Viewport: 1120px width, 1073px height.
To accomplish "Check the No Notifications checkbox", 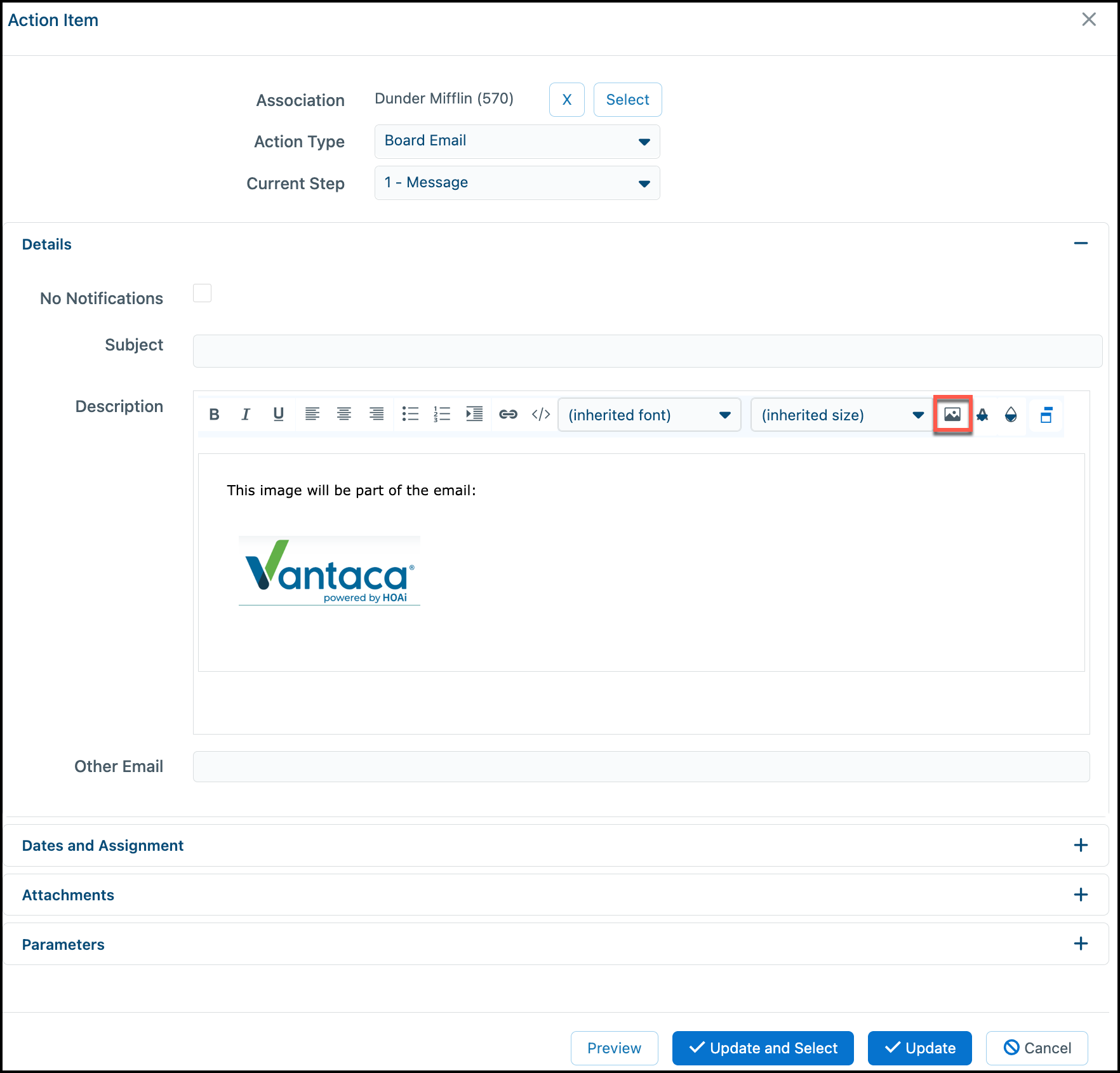I will (x=202, y=293).
